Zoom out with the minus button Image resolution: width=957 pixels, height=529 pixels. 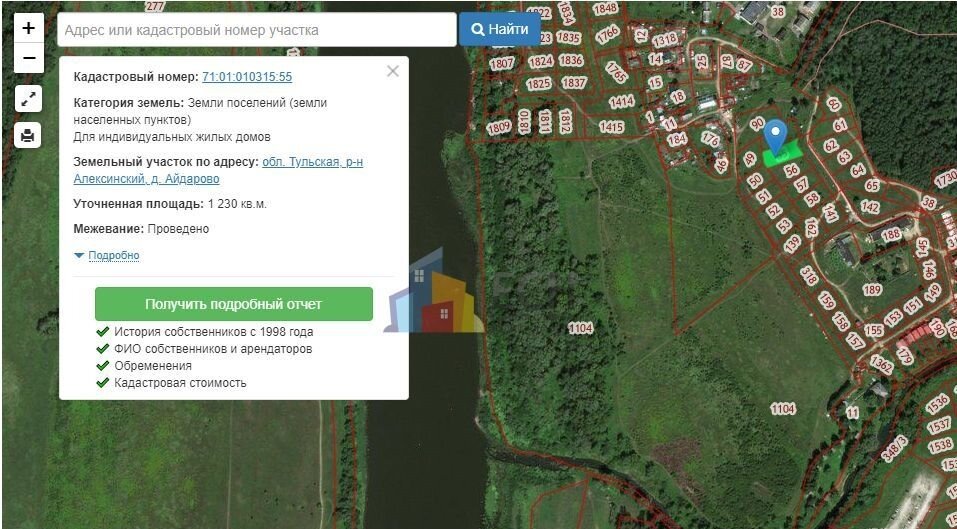(x=29, y=58)
